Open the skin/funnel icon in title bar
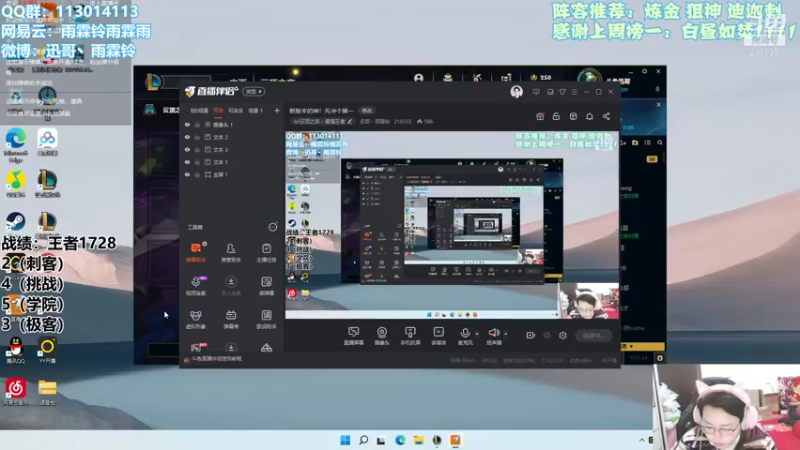Screen dimensions: 800x450 (562, 92)
